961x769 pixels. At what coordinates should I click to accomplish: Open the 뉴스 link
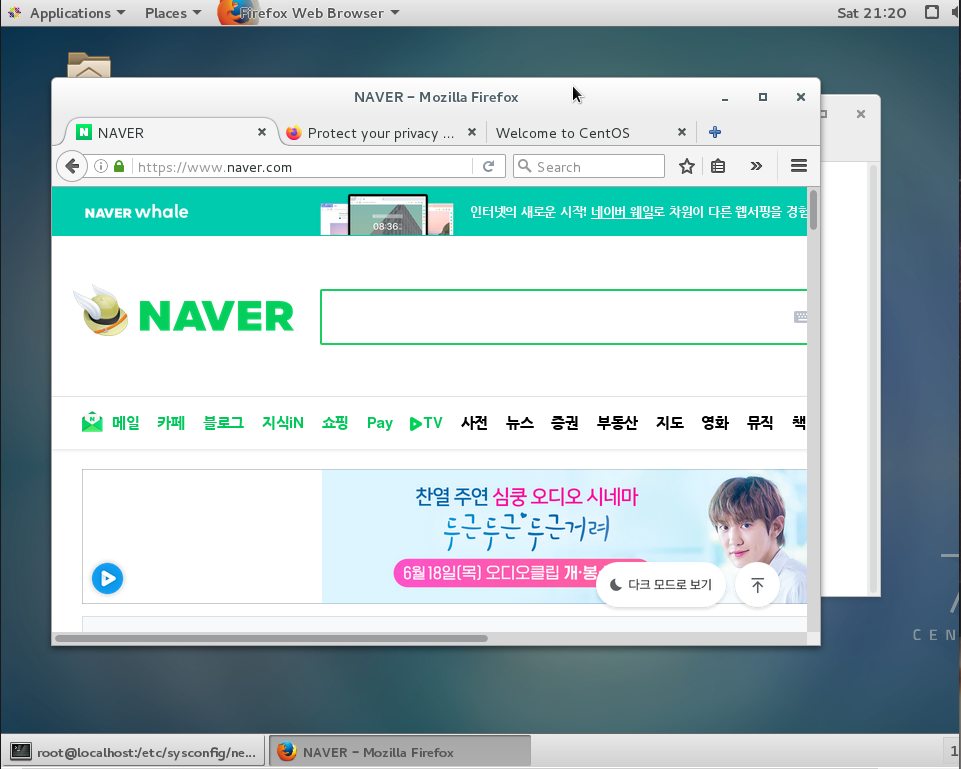tap(519, 423)
